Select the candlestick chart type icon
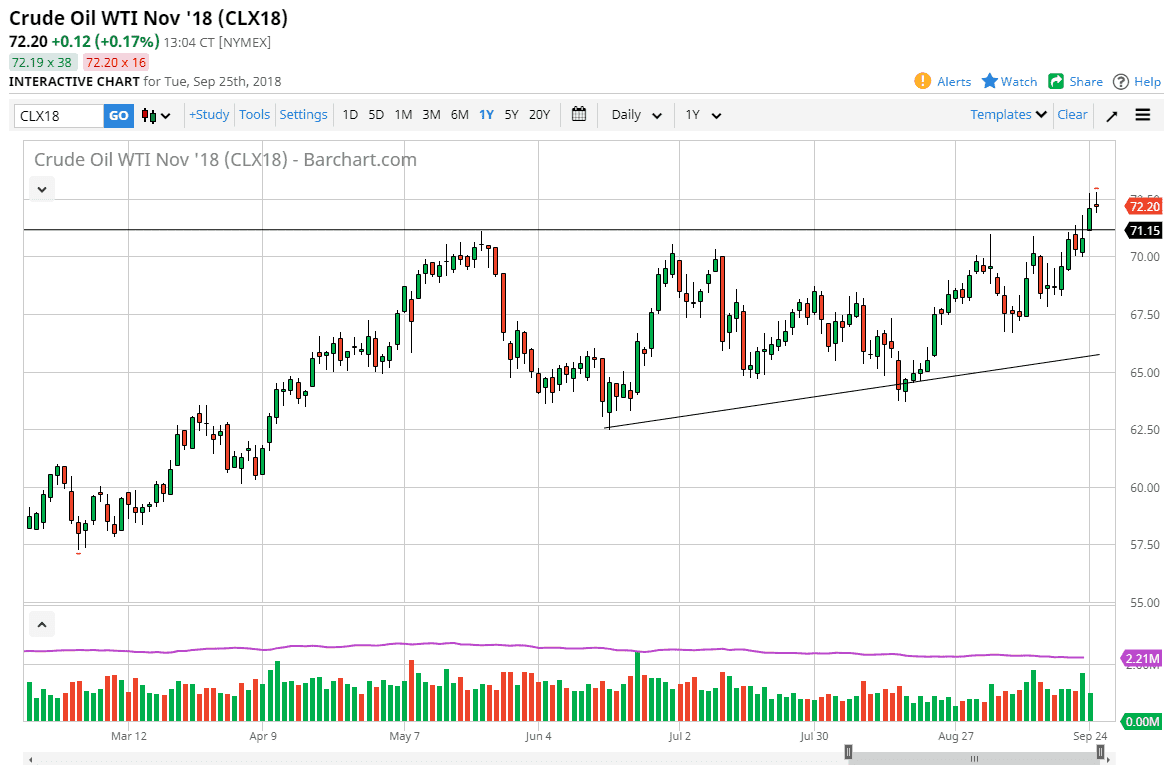This screenshot has width=1164, height=765. 147,115
